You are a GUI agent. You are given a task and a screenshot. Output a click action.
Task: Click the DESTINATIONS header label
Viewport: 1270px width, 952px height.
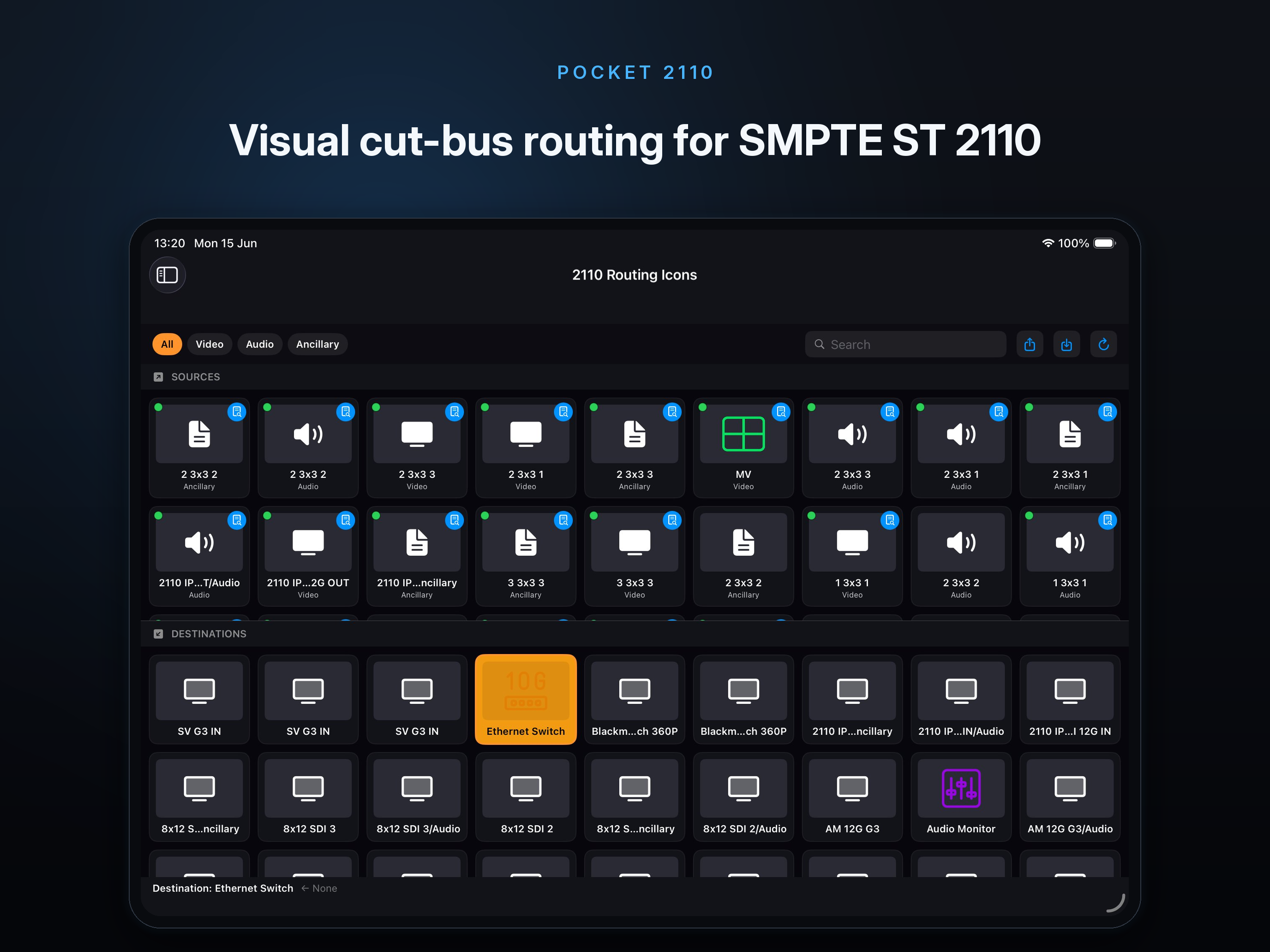(209, 634)
